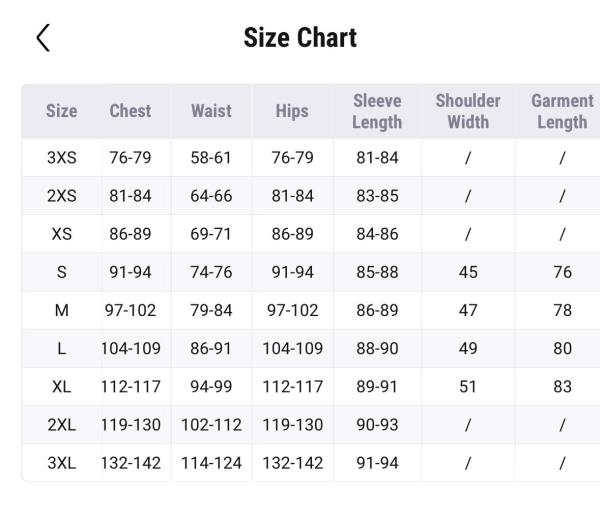Image resolution: width=600 pixels, height=518 pixels.
Task: Click the Waist column header
Action: click(x=211, y=111)
